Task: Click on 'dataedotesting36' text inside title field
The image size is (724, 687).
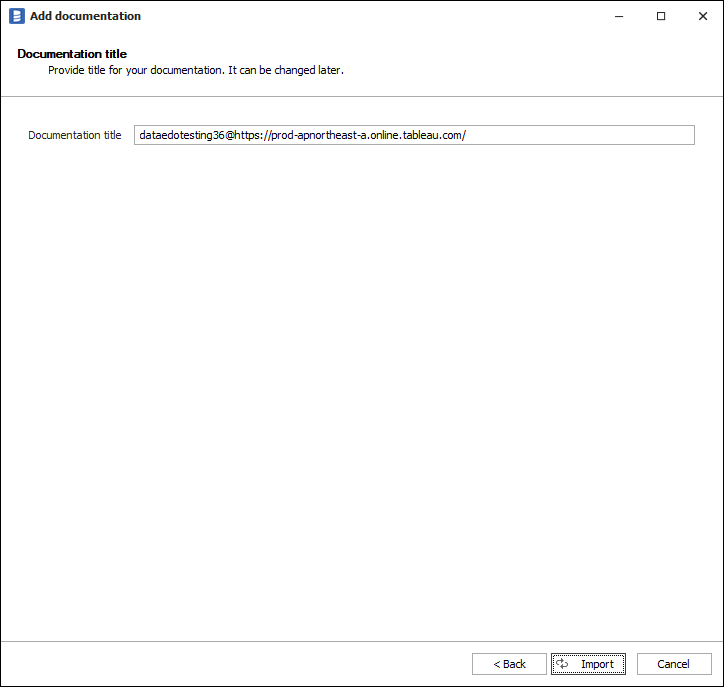Action: click(181, 135)
